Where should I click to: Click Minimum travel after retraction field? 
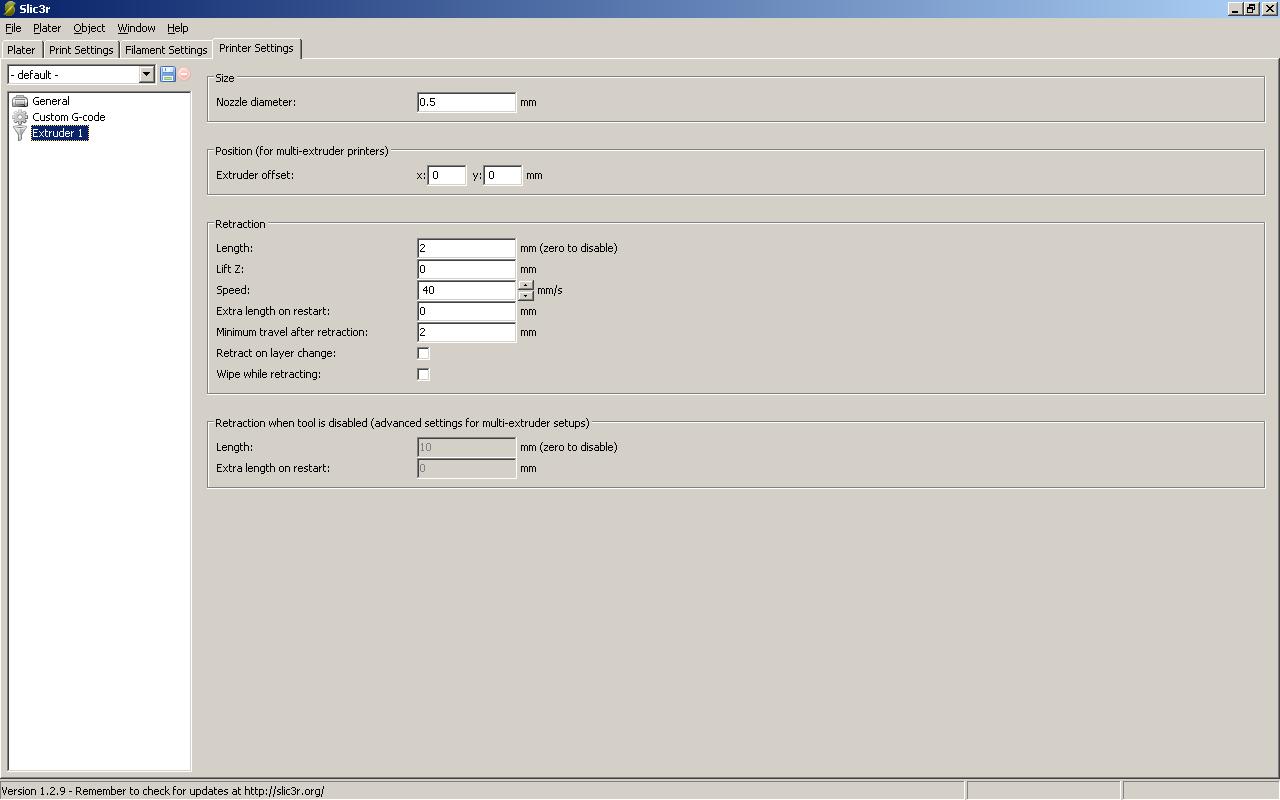click(x=466, y=332)
